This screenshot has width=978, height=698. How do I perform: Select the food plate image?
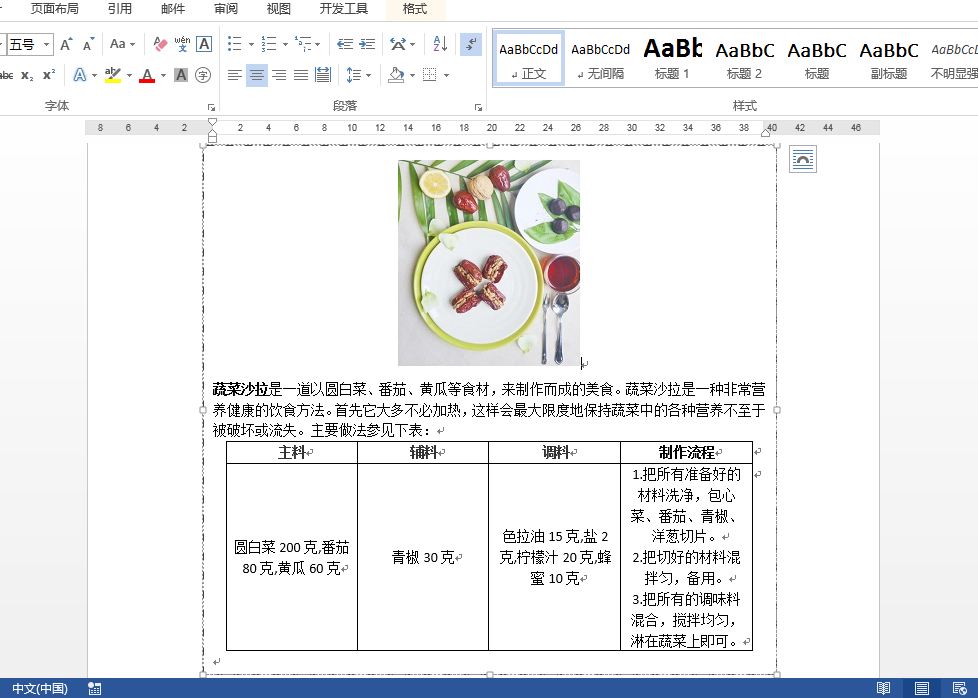pos(489,263)
